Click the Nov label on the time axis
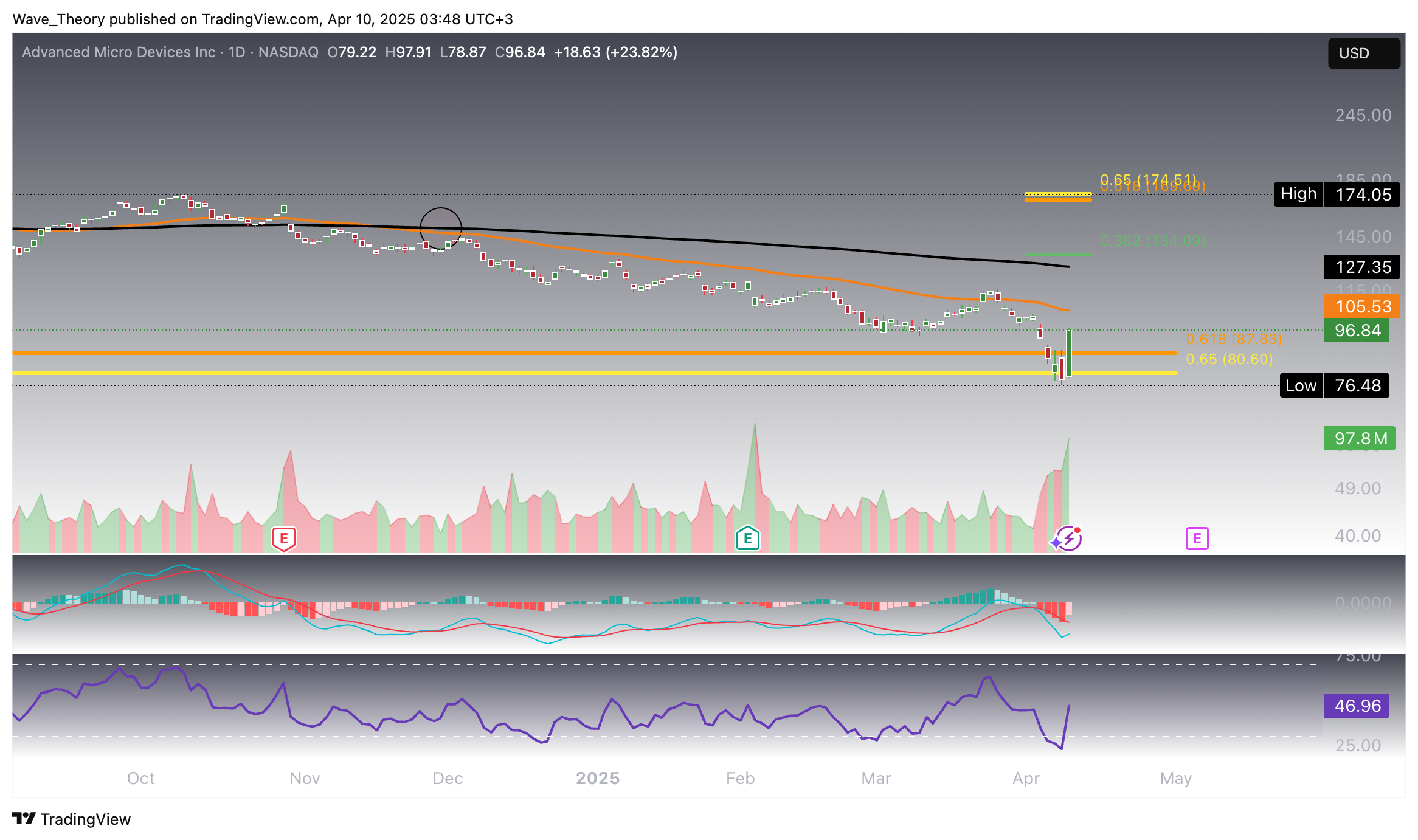The height and width of the screenshot is (840, 1418). coord(305,779)
